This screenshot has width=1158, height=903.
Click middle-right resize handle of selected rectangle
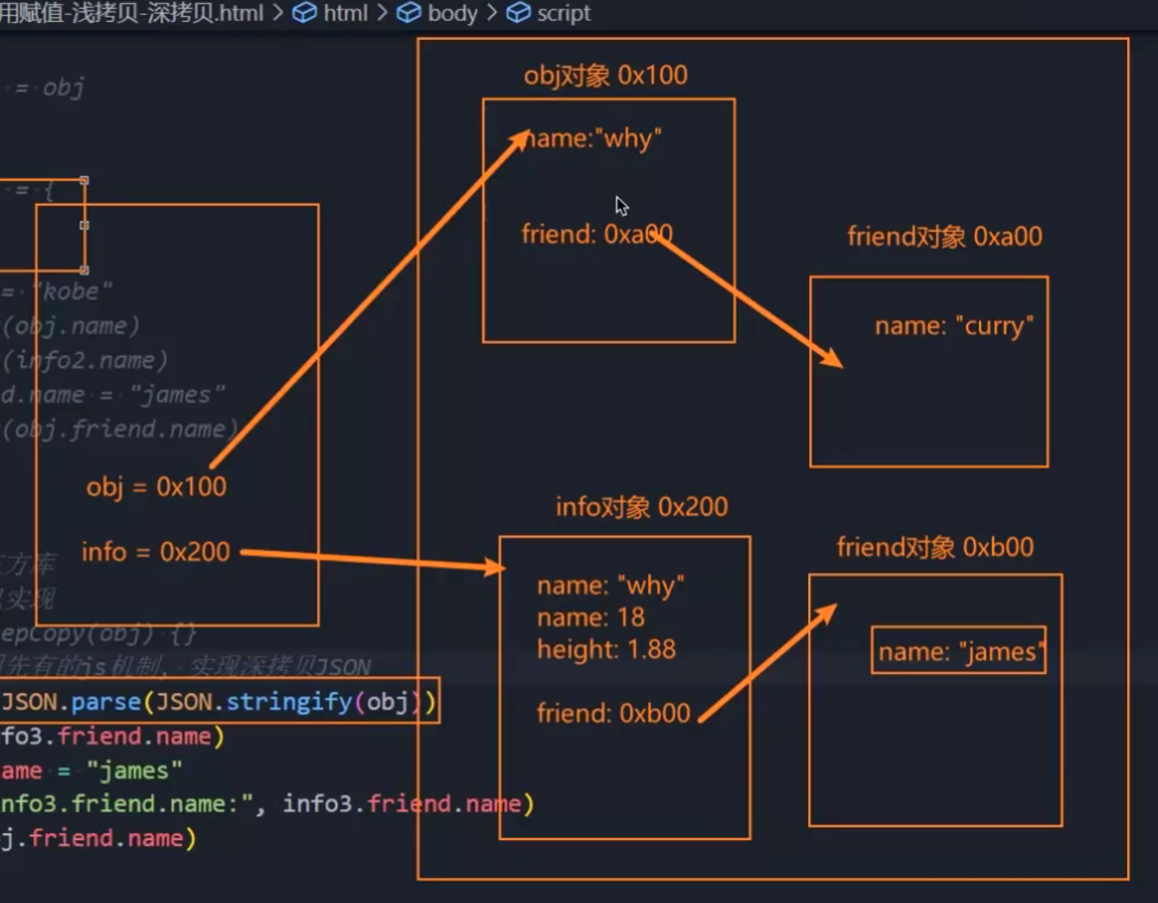pos(84,225)
